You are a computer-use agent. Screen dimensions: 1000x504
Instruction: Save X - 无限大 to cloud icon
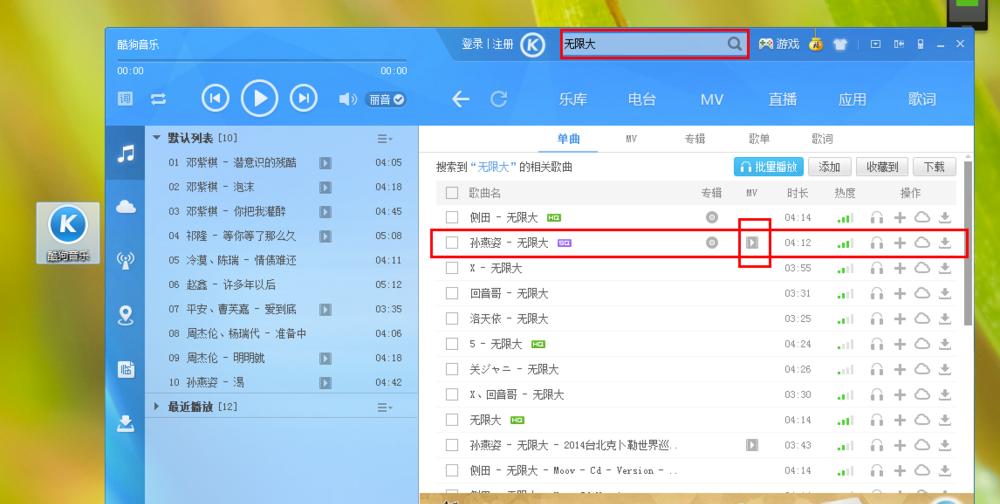922,268
